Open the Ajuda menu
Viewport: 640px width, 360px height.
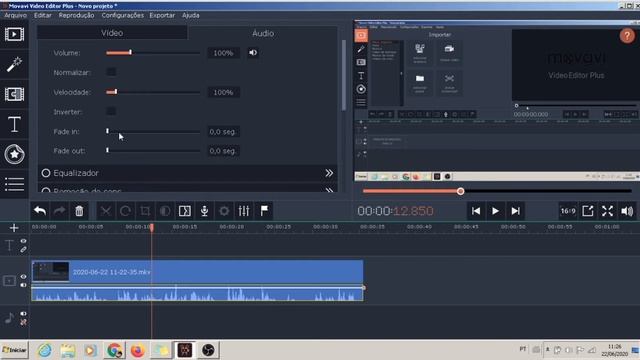point(191,15)
